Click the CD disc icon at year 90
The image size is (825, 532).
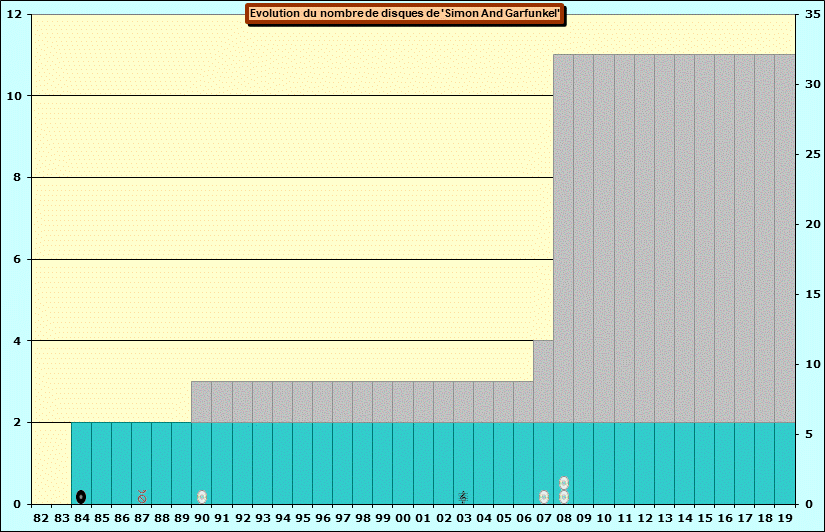click(202, 497)
